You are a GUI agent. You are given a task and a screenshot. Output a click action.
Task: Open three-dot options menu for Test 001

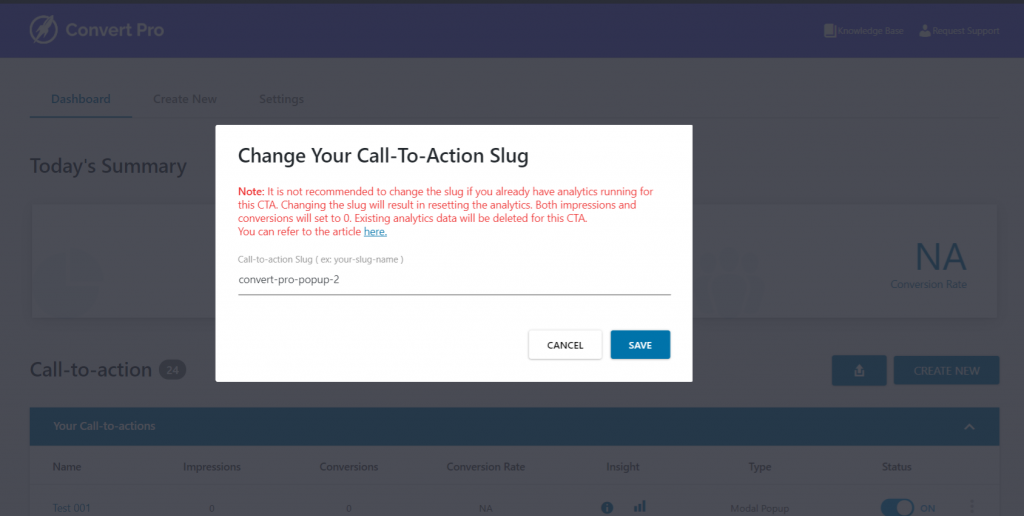coord(972,507)
